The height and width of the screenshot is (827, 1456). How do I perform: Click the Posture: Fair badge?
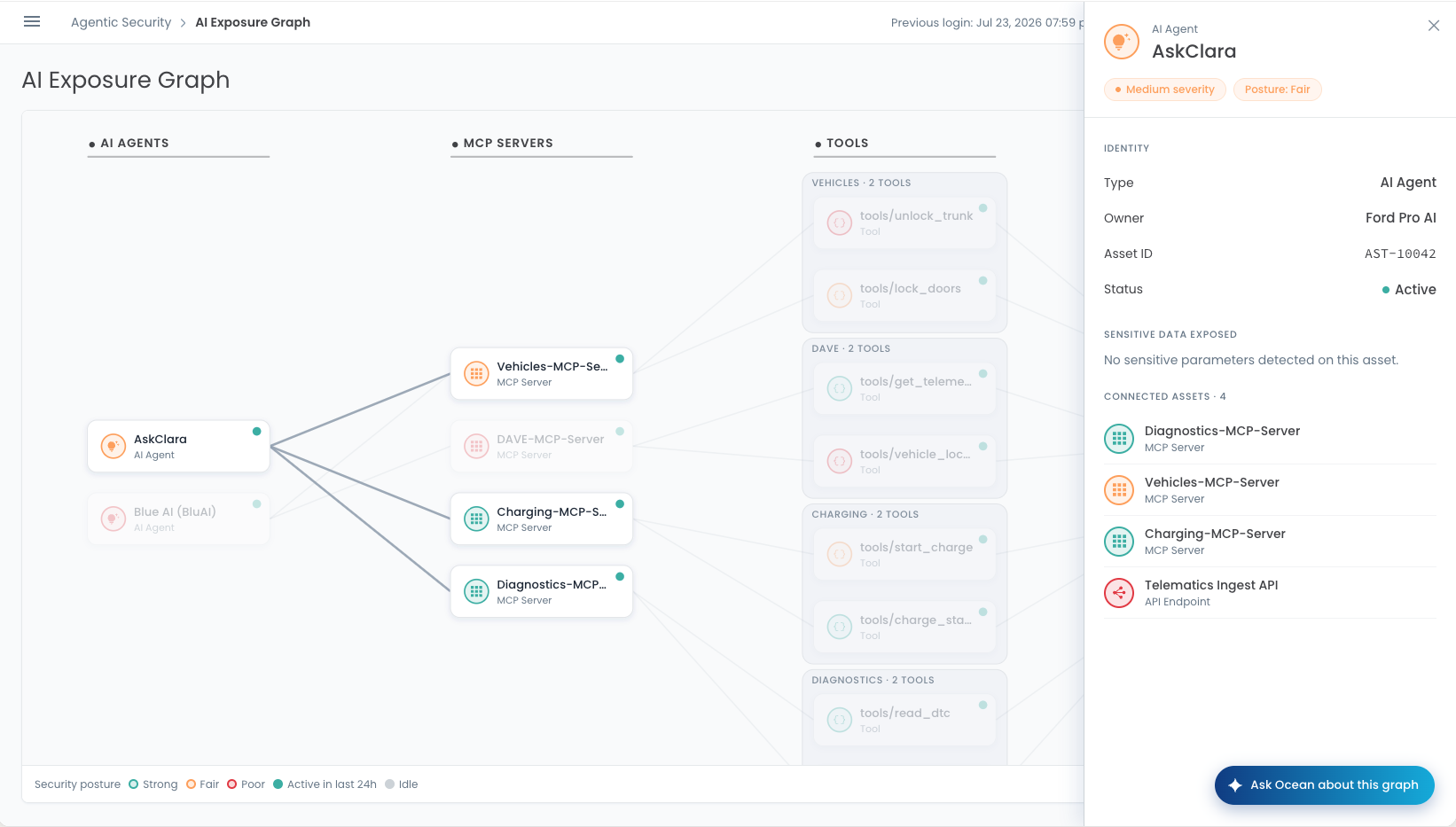pyautogui.click(x=1277, y=90)
